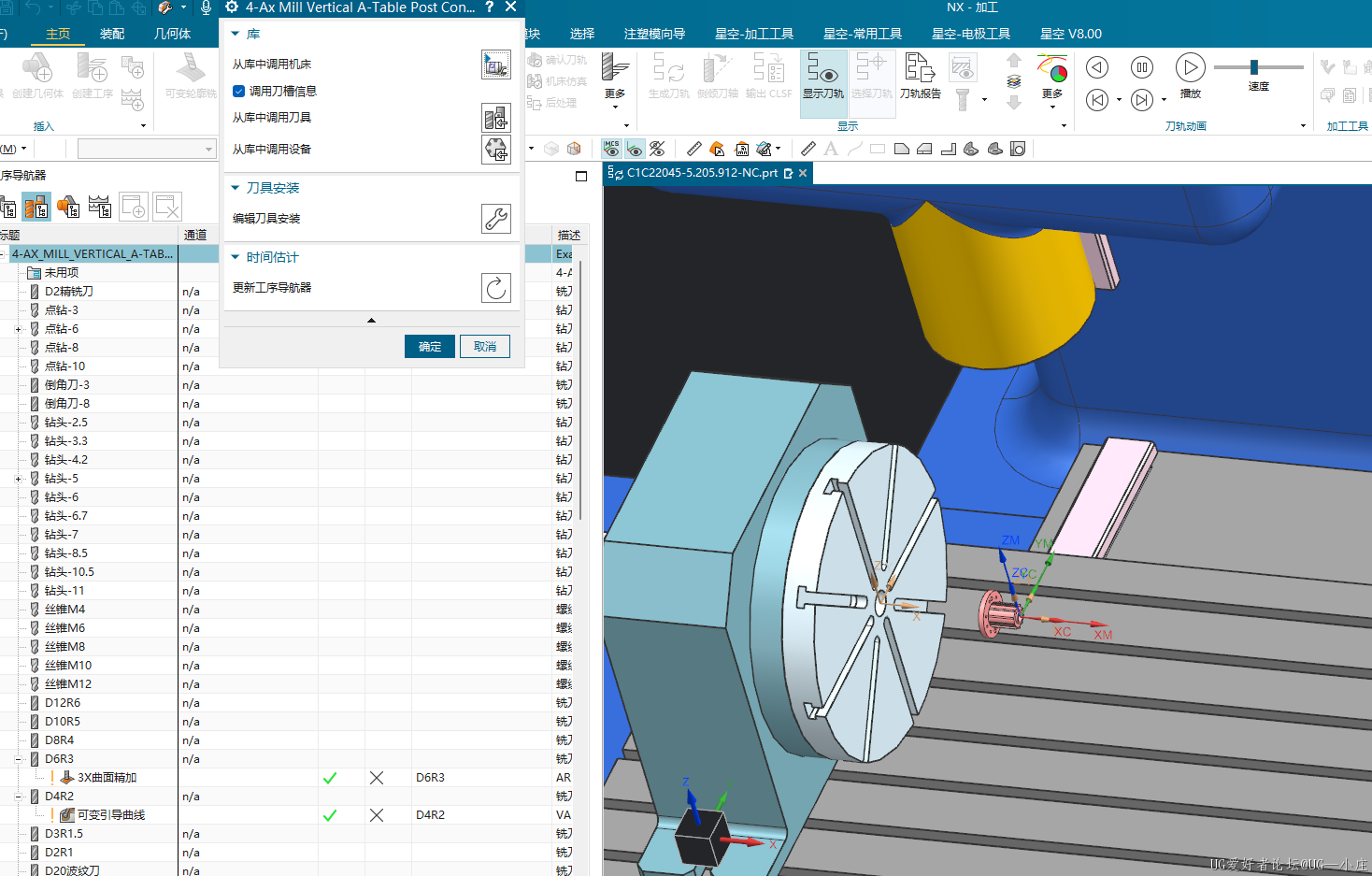Screen dimensions: 1372x876
Task: Click the collapse dialog up arrow
Action: 371,321
